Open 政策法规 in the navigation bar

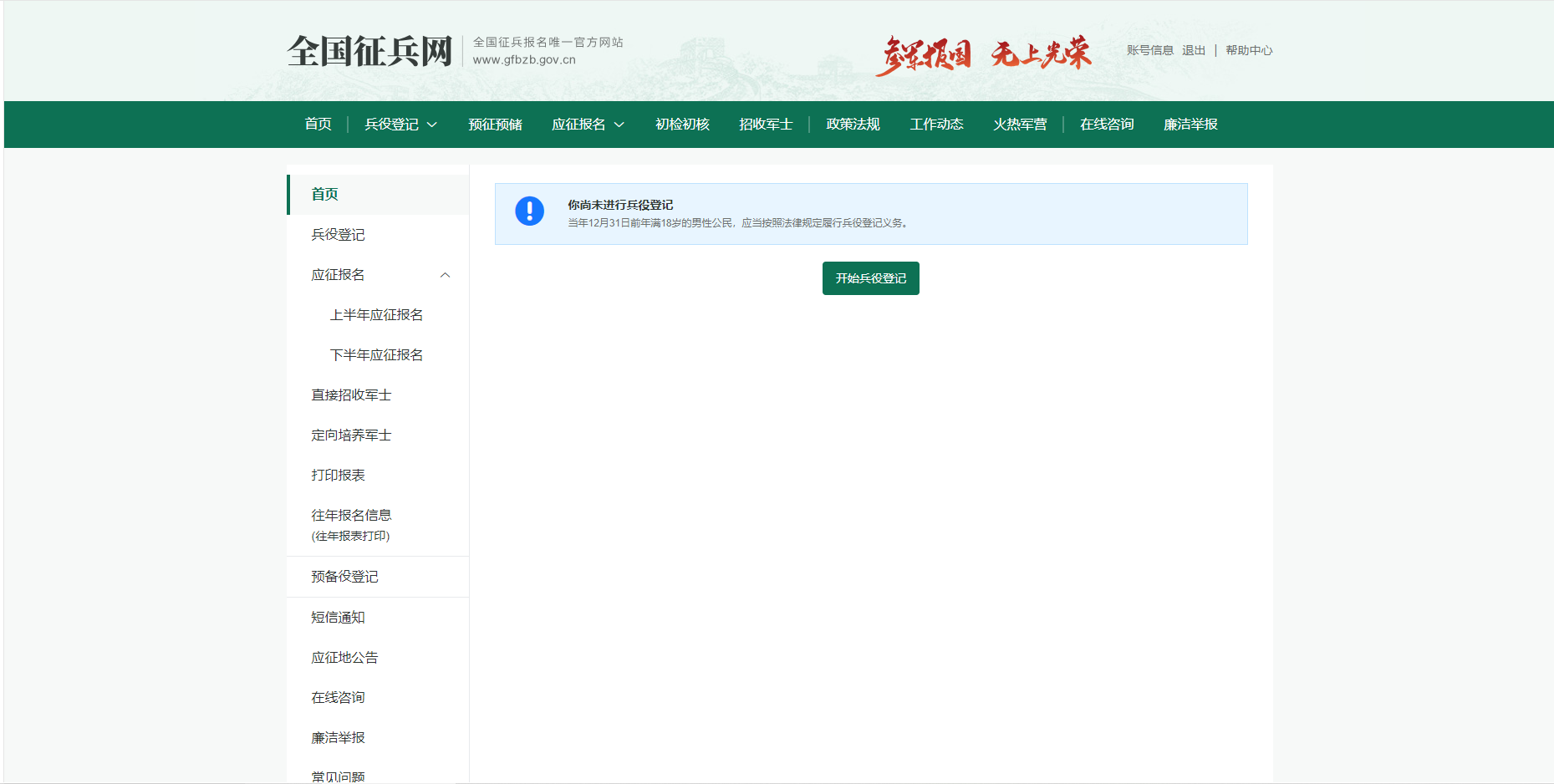point(853,125)
